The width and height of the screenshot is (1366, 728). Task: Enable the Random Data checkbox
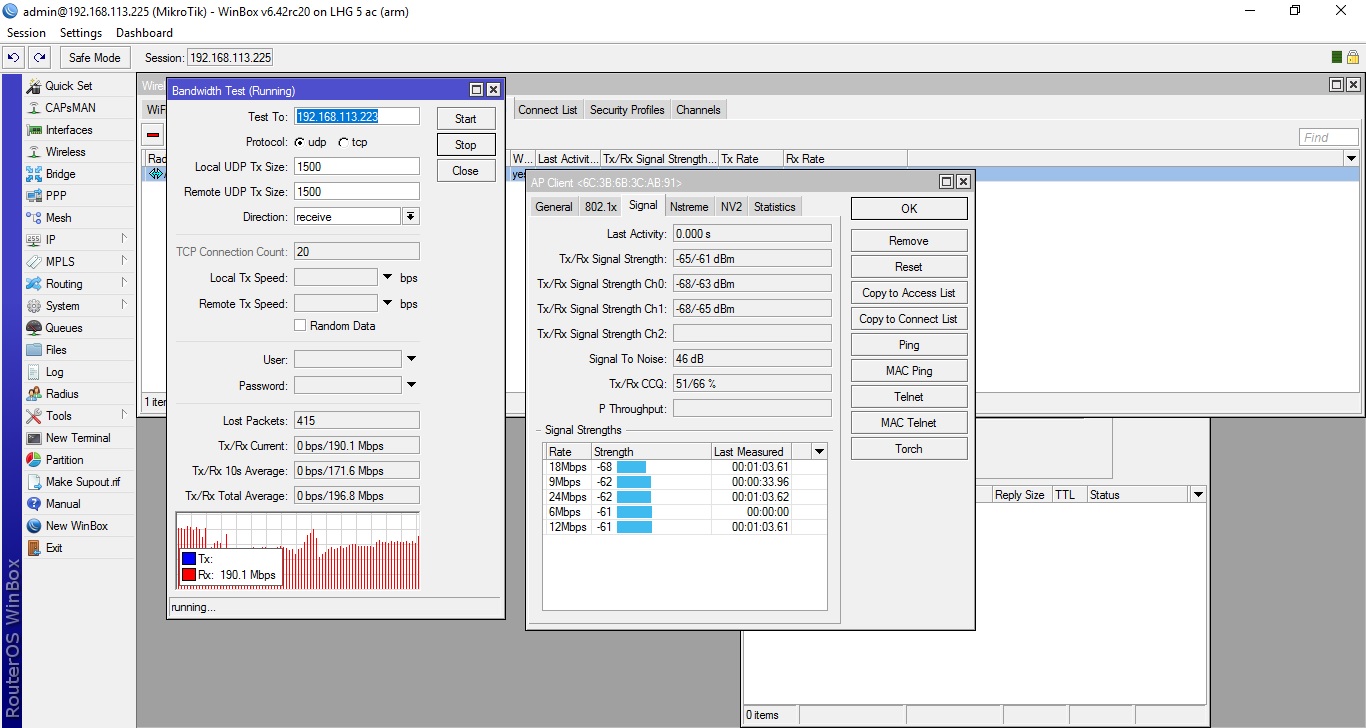tap(300, 326)
